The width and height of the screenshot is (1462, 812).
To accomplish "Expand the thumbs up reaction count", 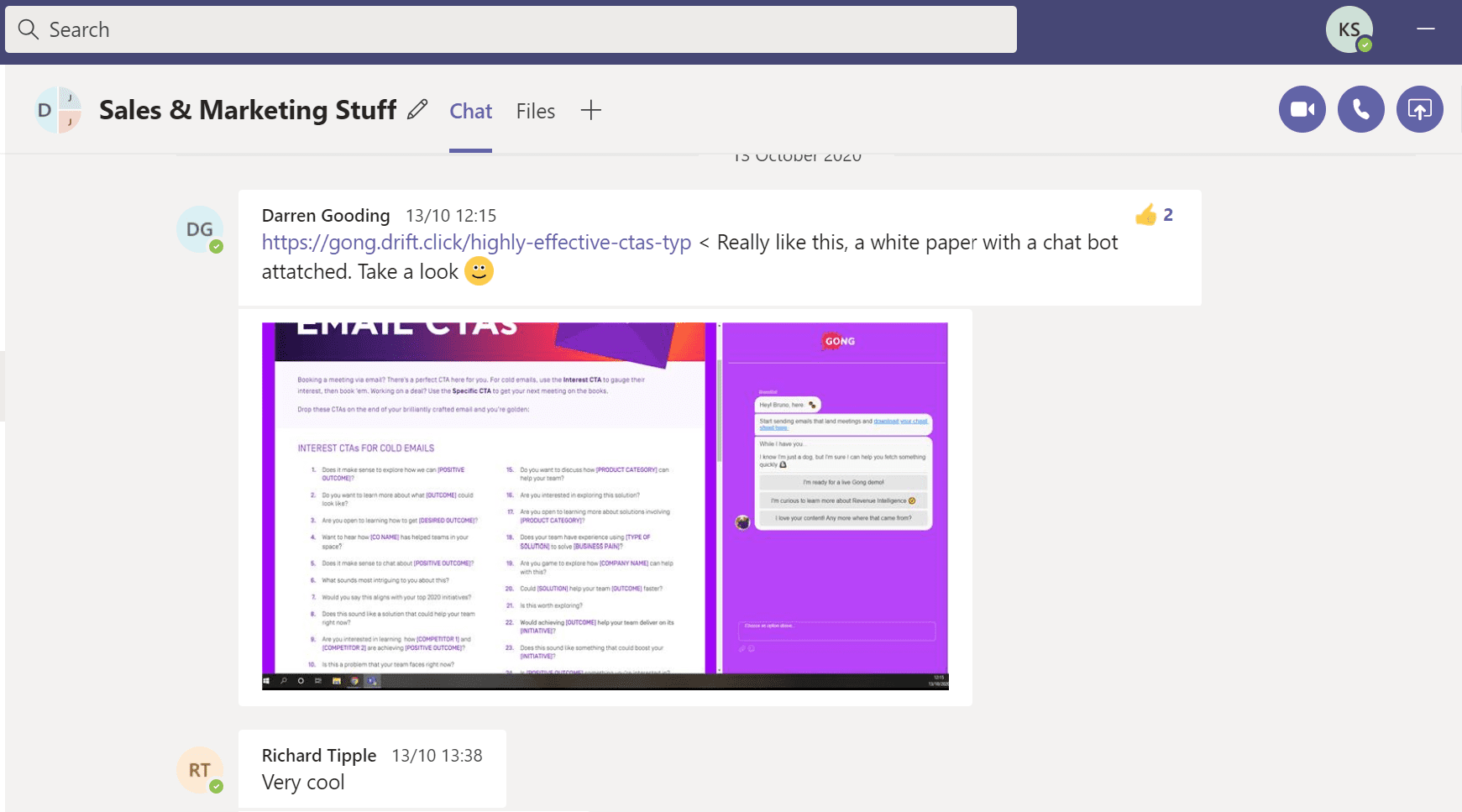I will coord(1155,214).
